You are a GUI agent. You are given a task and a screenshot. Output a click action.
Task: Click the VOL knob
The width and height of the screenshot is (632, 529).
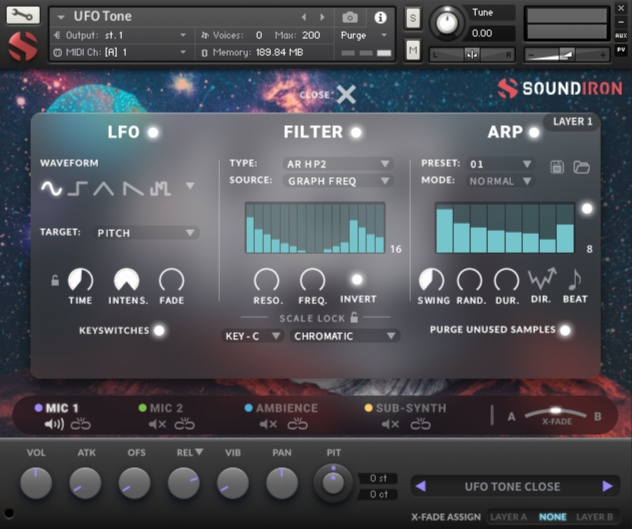(x=36, y=483)
